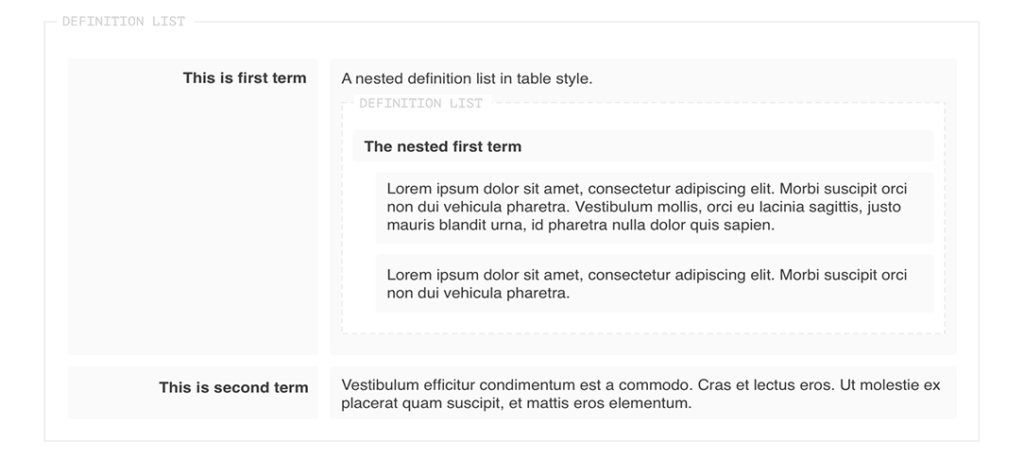Click the nested DEFINITION LIST label

[421, 103]
